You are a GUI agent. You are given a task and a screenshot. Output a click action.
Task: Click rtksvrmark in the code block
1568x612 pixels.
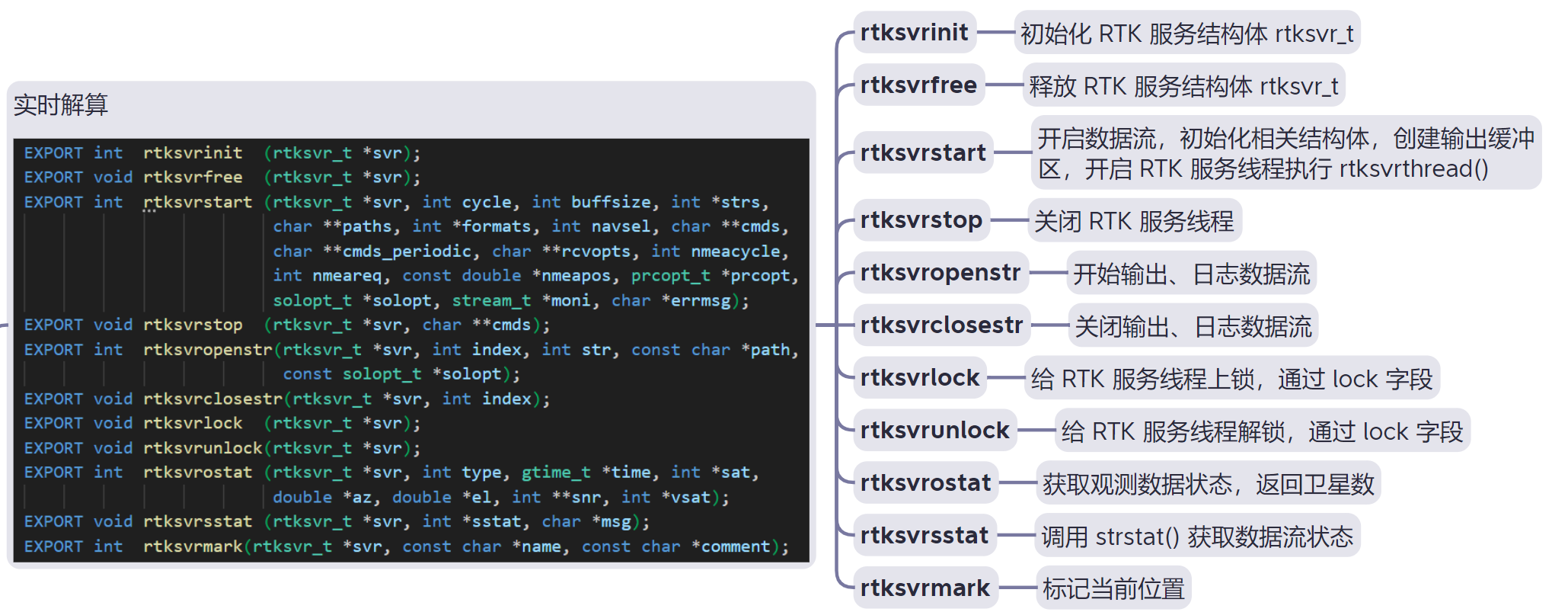[193, 546]
